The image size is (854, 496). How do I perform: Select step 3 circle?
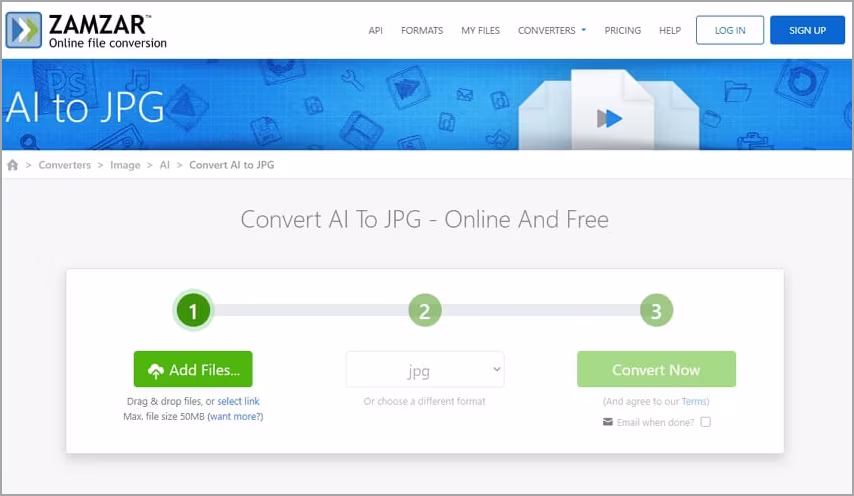click(x=656, y=311)
